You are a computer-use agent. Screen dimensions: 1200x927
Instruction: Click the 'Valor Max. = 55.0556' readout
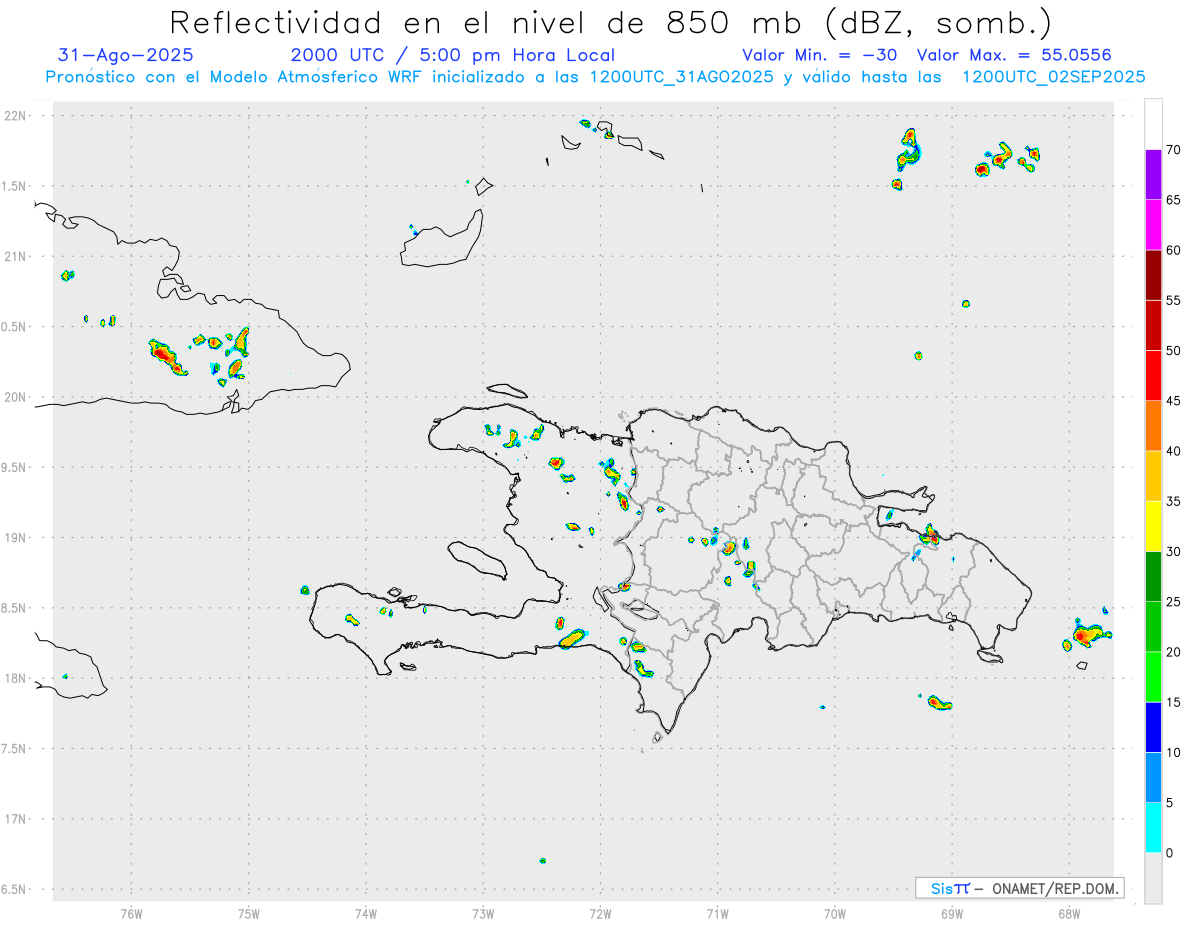[x=1014, y=55]
